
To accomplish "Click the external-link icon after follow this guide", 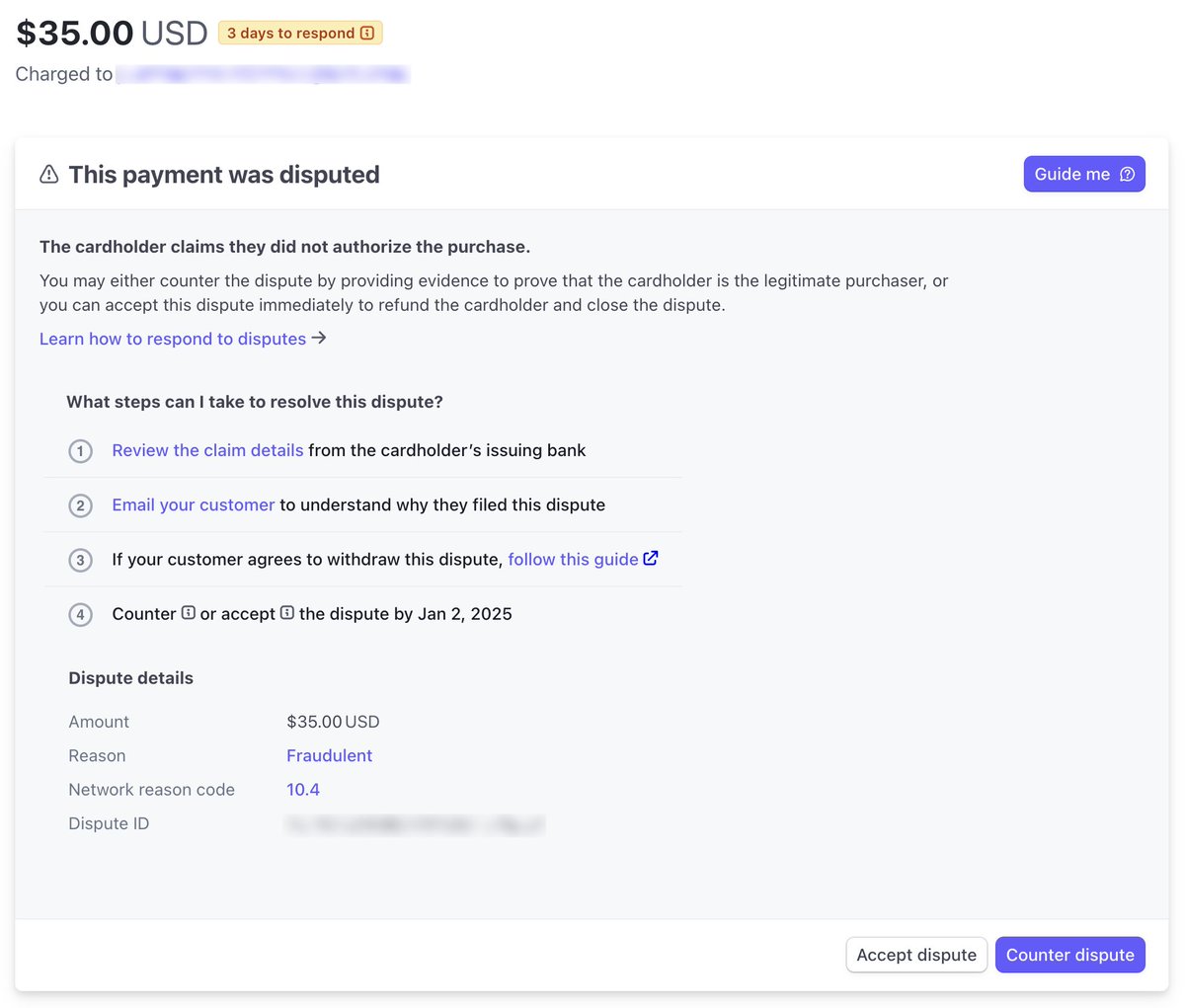I will [x=651, y=558].
